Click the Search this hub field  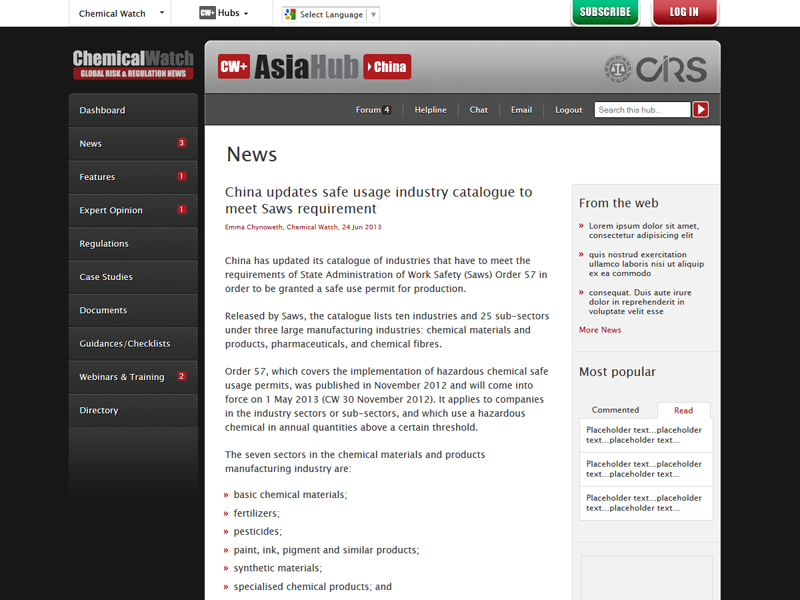[x=642, y=110]
